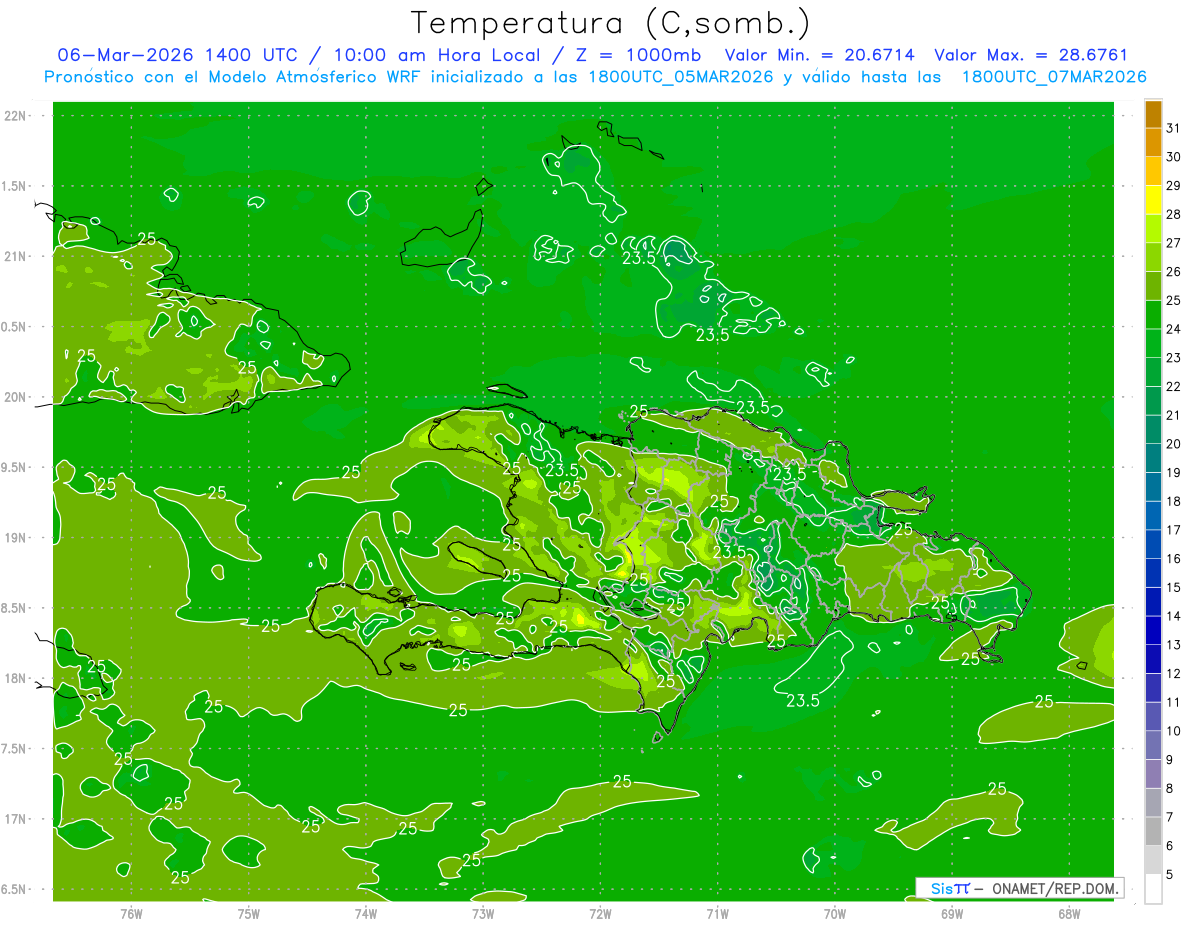The image size is (1200, 927).
Task: Click the orange swatch between 30 and 31
Action: tap(1153, 143)
